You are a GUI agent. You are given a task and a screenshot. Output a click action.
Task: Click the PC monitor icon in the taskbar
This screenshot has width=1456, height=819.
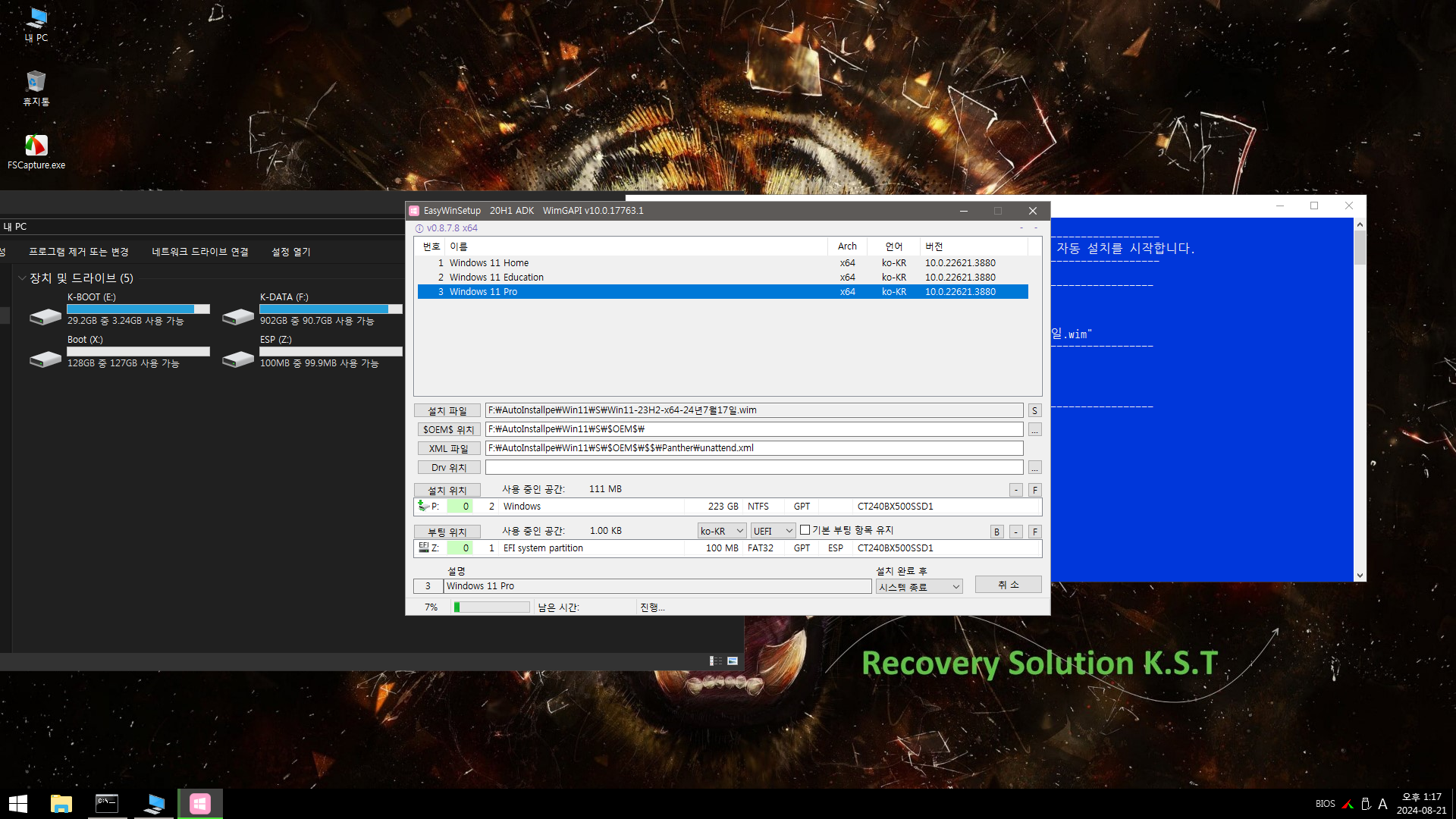click(154, 804)
